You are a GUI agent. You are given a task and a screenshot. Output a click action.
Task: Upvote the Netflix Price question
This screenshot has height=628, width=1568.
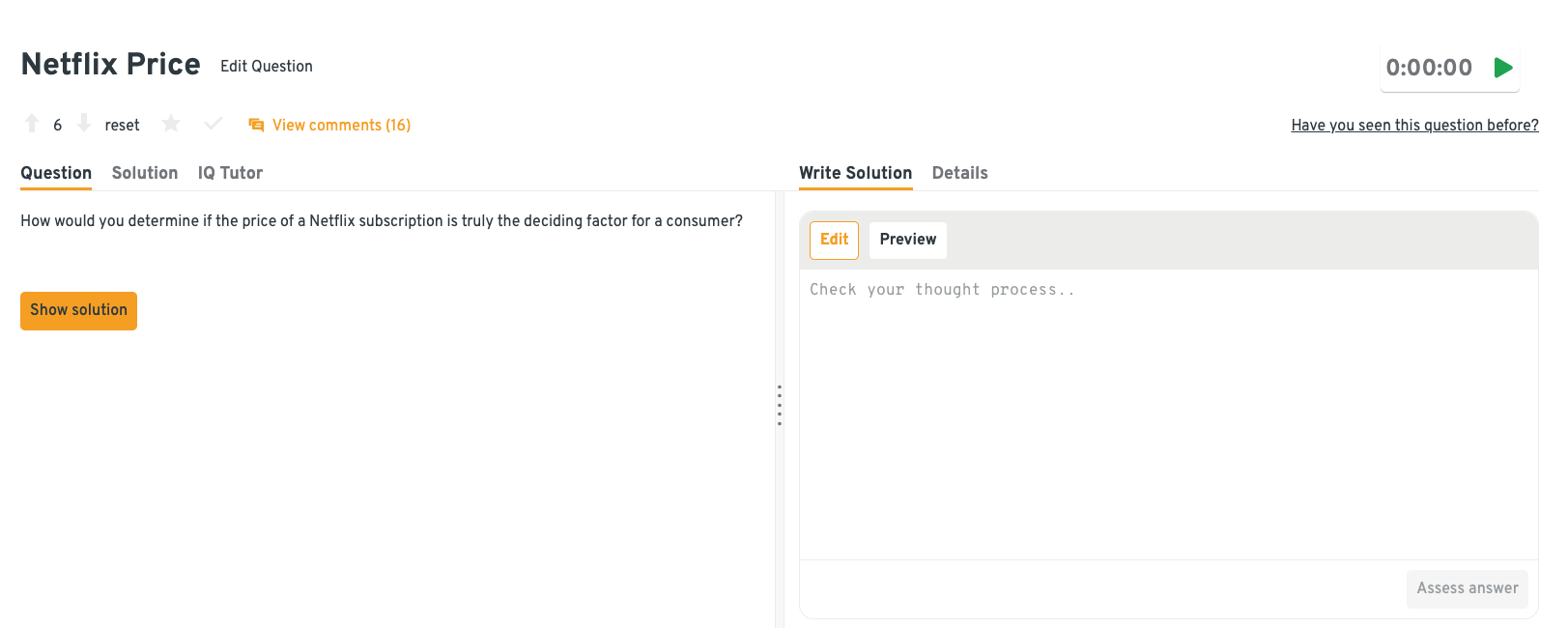[32, 124]
